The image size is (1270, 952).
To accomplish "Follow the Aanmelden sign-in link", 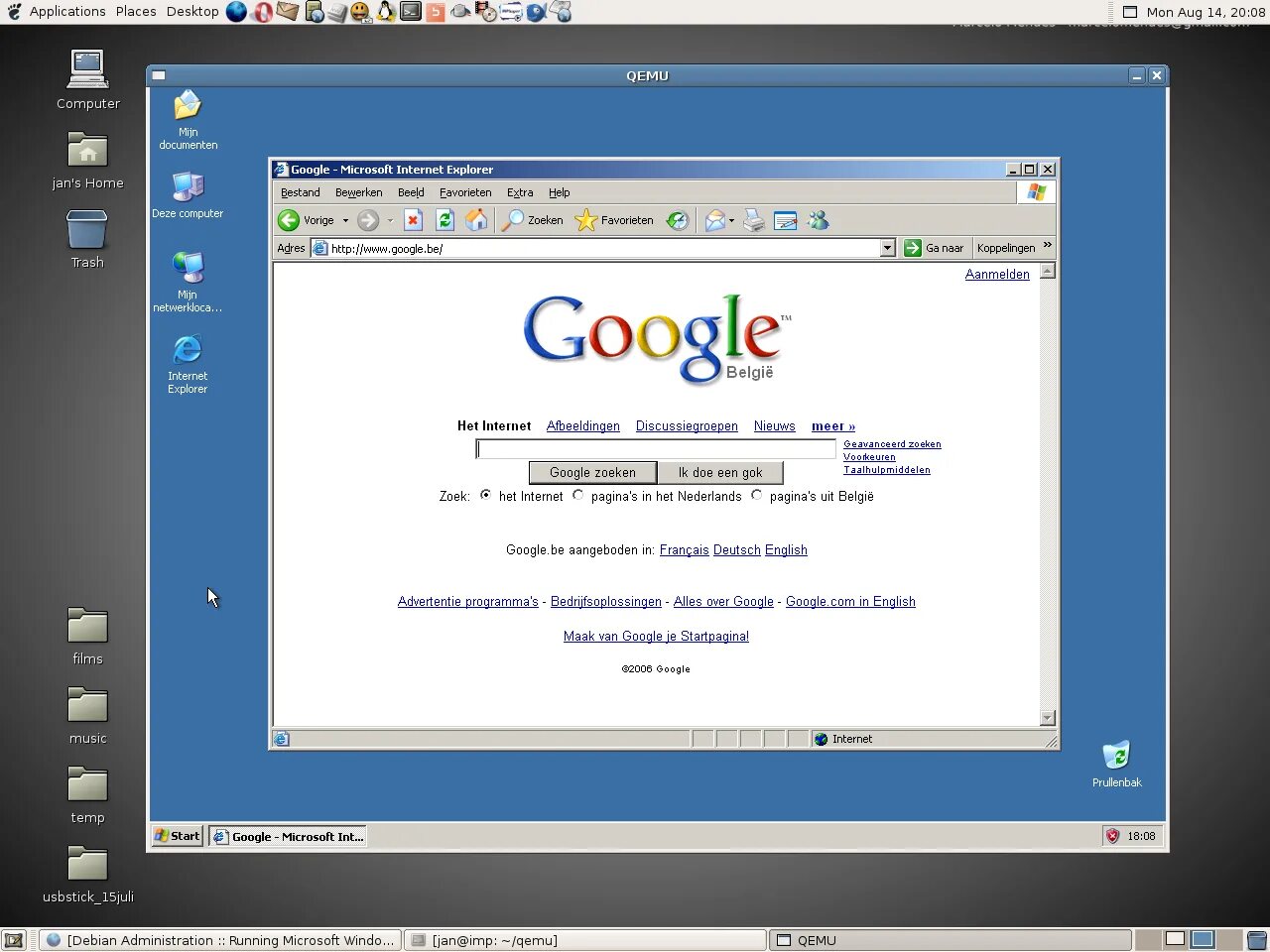I will coord(997,275).
